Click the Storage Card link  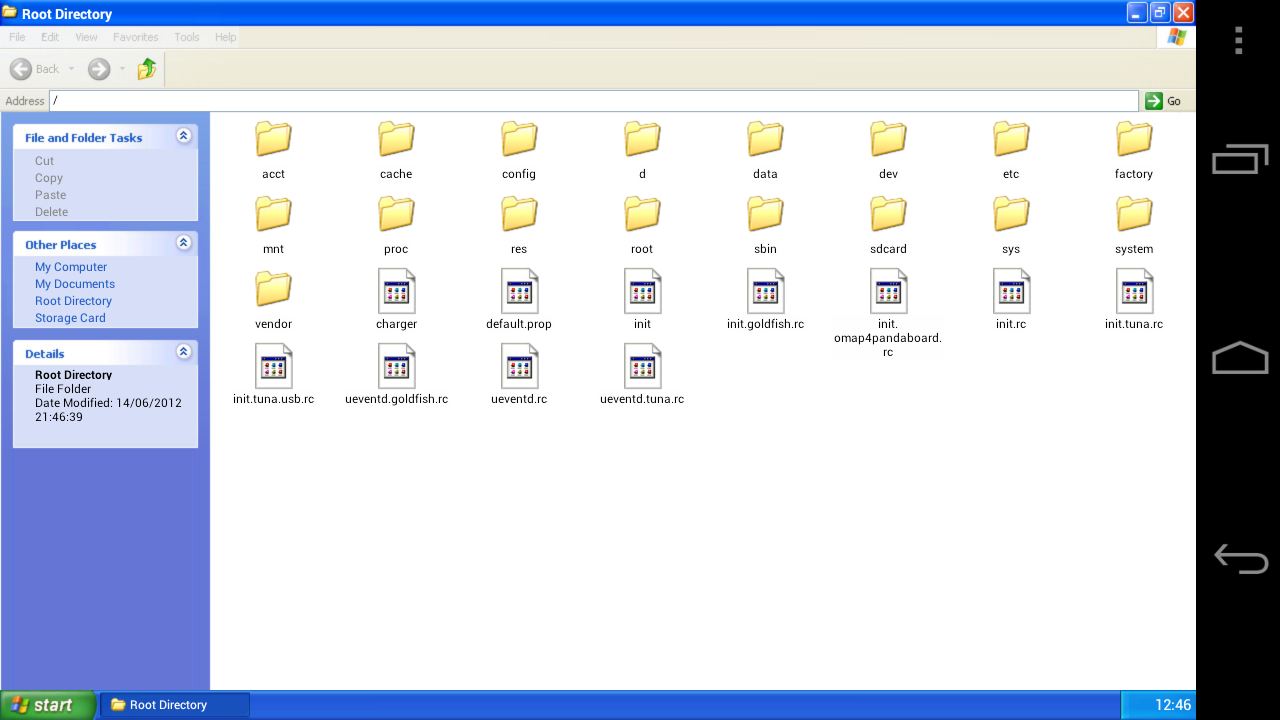point(70,318)
